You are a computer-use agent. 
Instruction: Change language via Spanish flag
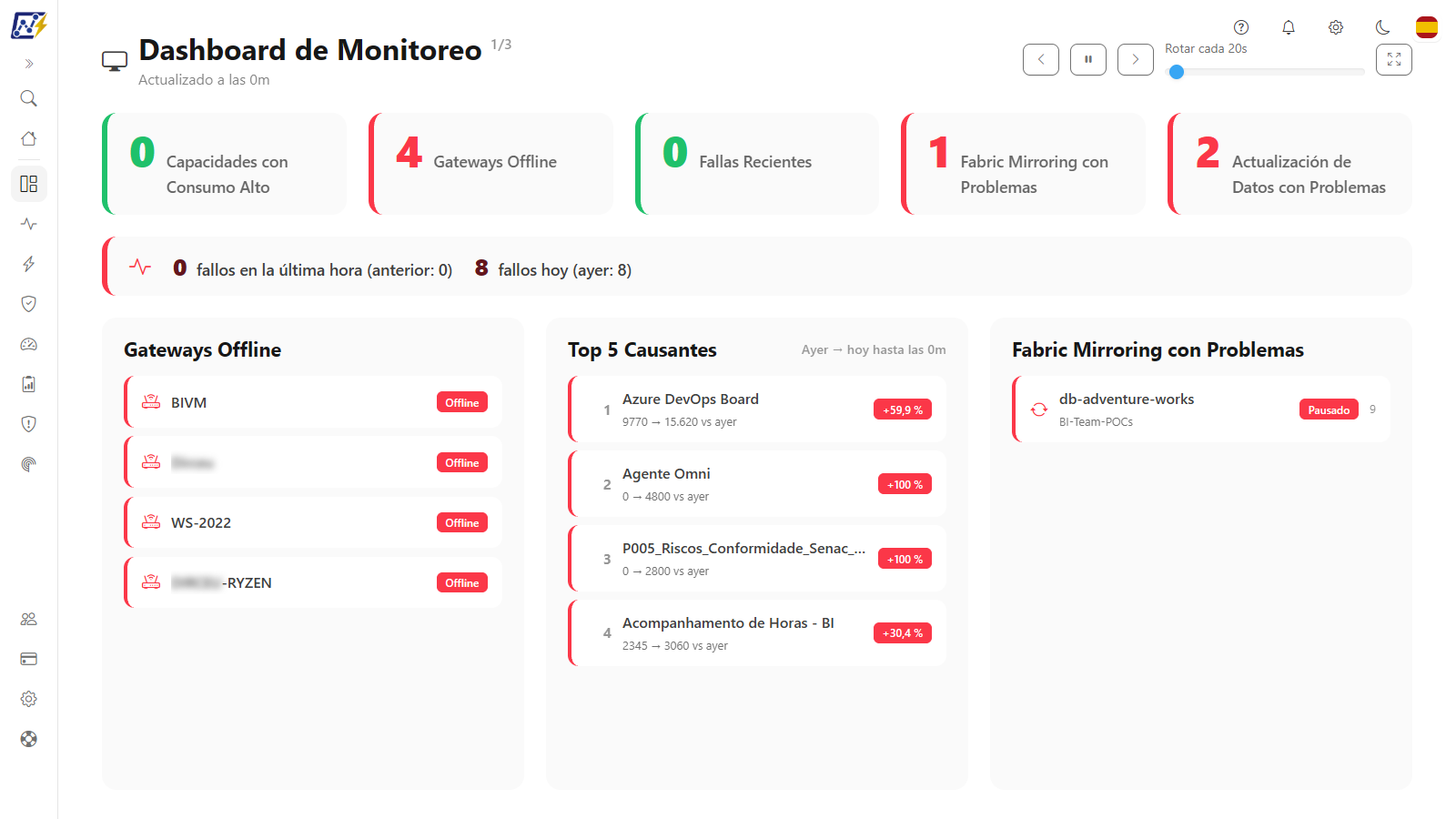1427,27
